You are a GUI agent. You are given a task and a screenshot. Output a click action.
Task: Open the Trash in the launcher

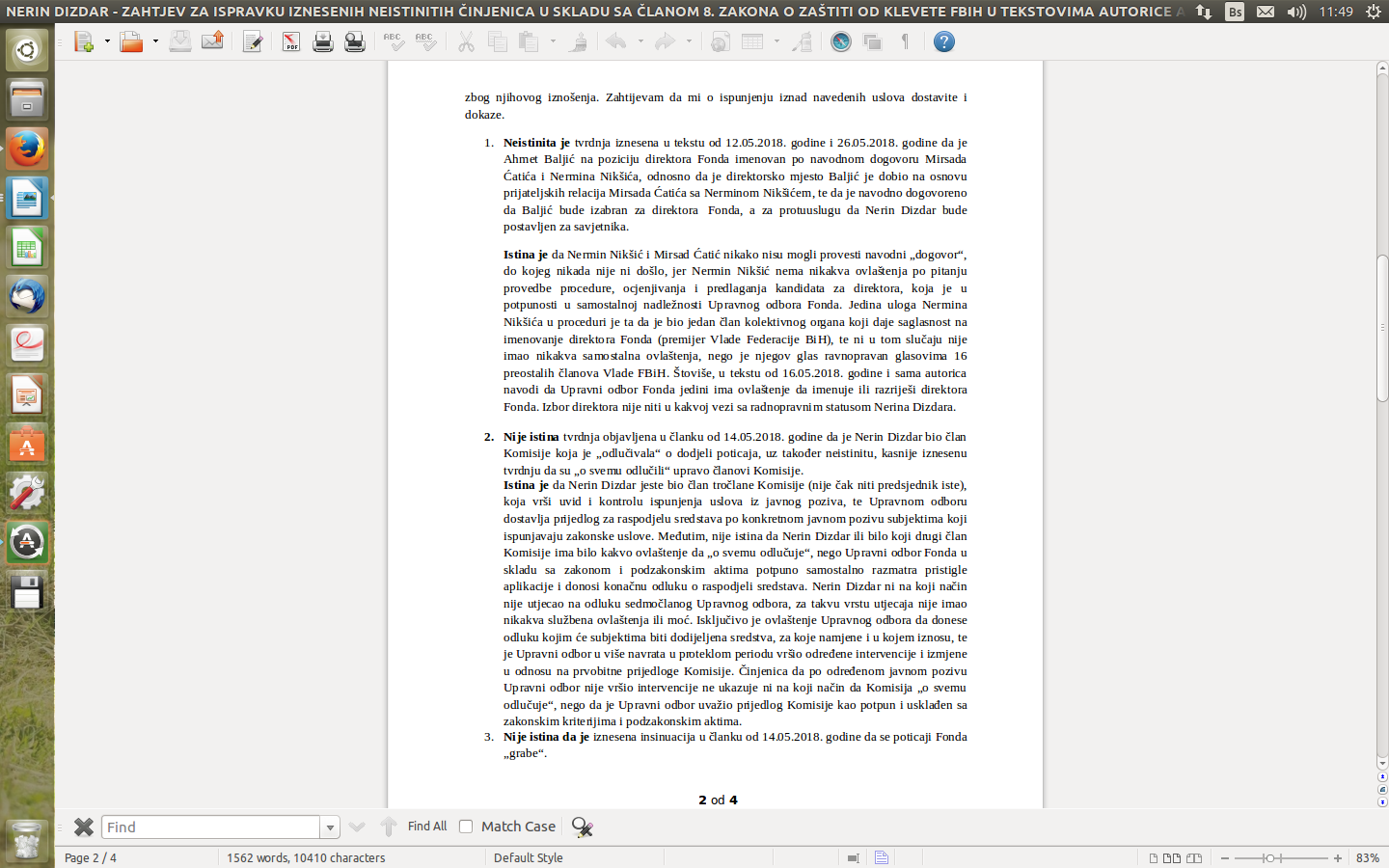pyautogui.click(x=27, y=839)
